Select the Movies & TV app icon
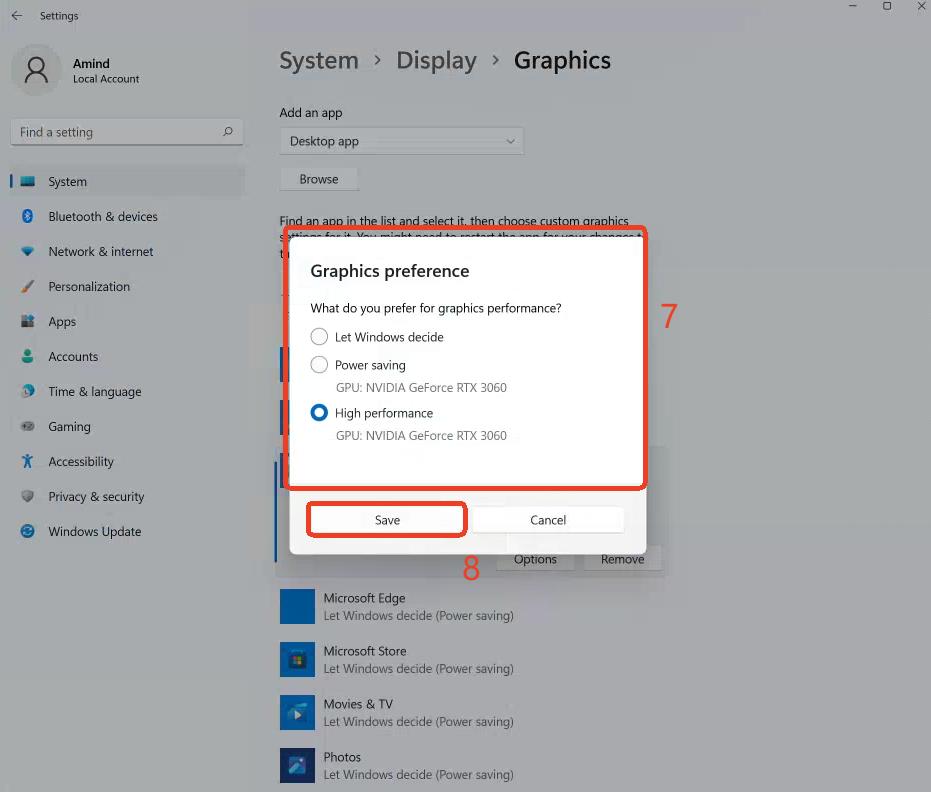The height and width of the screenshot is (792, 931). point(297,713)
